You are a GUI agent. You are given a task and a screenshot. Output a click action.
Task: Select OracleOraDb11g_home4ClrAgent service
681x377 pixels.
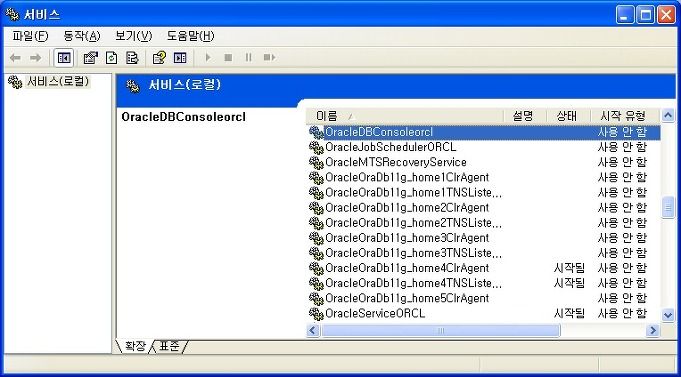click(407, 268)
